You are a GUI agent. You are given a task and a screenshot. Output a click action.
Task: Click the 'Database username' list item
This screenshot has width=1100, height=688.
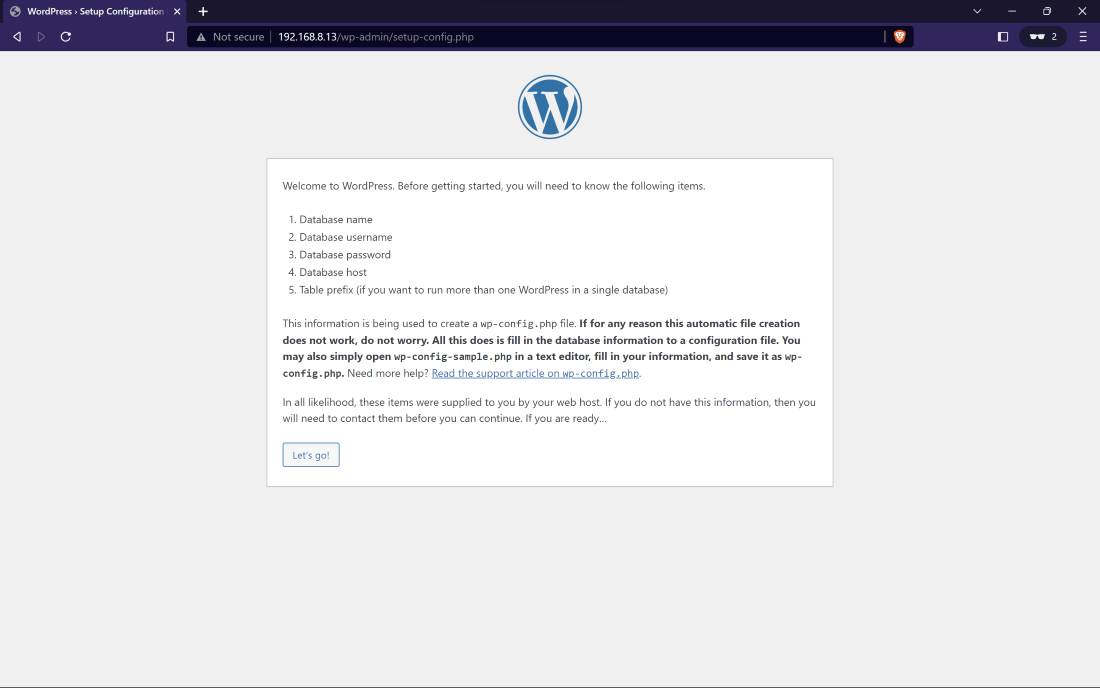[346, 237]
